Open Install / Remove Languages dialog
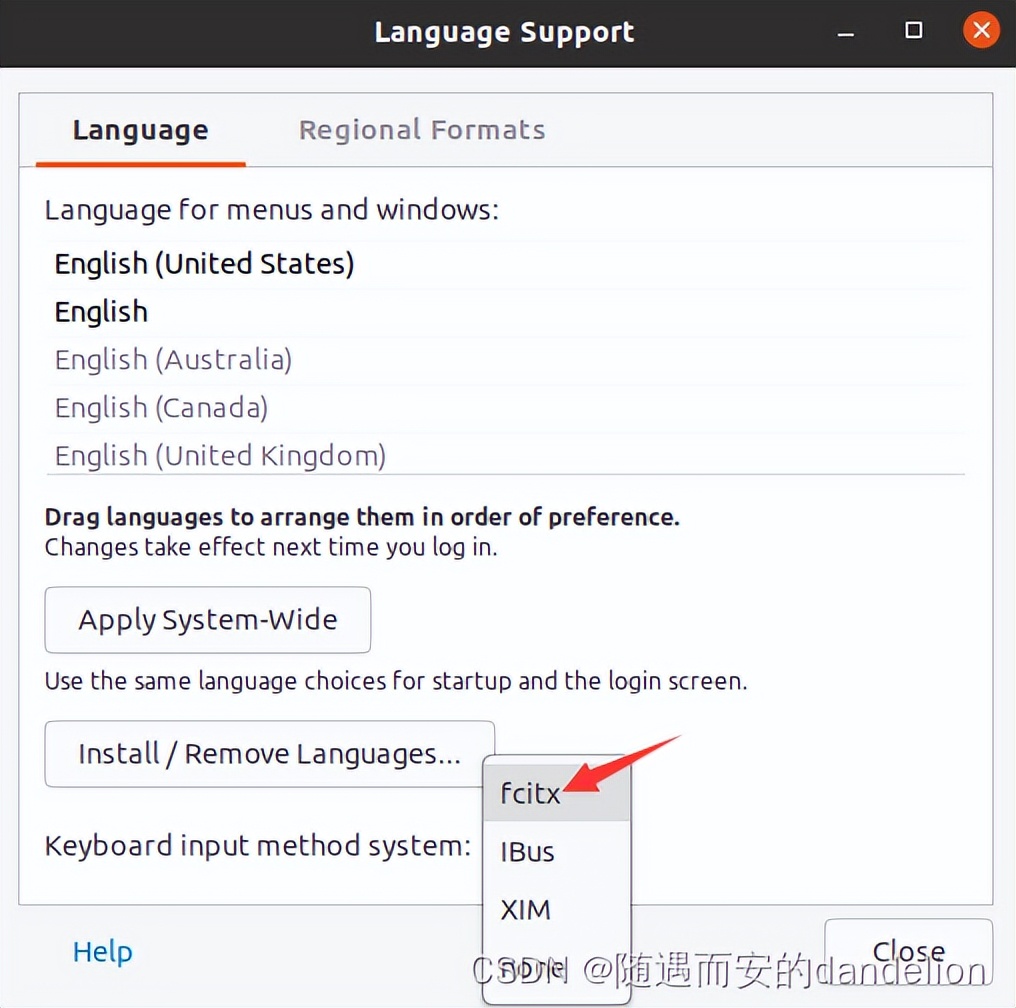This screenshot has height=1008, width=1016. [x=269, y=753]
